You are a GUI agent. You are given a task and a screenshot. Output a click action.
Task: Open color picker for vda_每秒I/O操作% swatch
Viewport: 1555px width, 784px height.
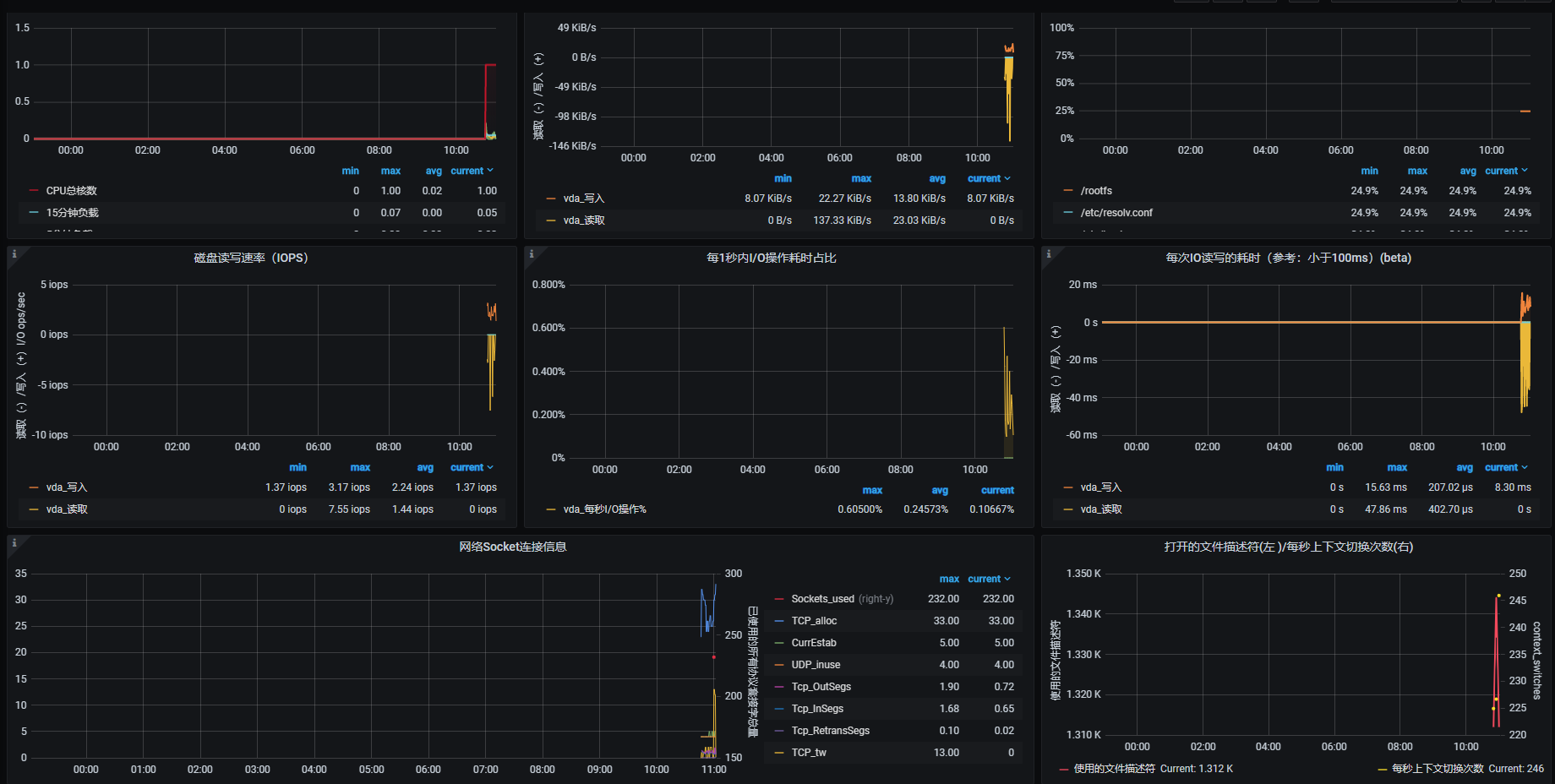(x=551, y=509)
